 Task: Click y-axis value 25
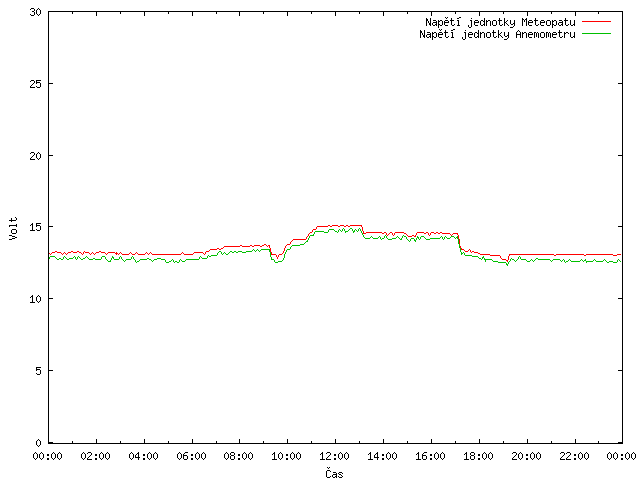pyautogui.click(x=36, y=84)
